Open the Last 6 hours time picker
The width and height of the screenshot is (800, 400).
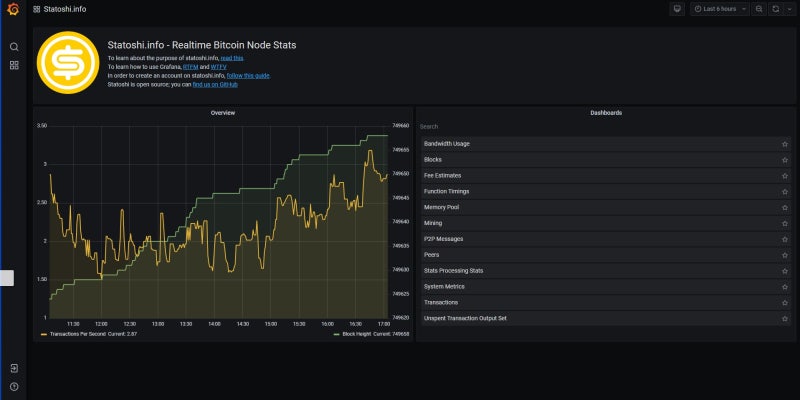(x=720, y=9)
